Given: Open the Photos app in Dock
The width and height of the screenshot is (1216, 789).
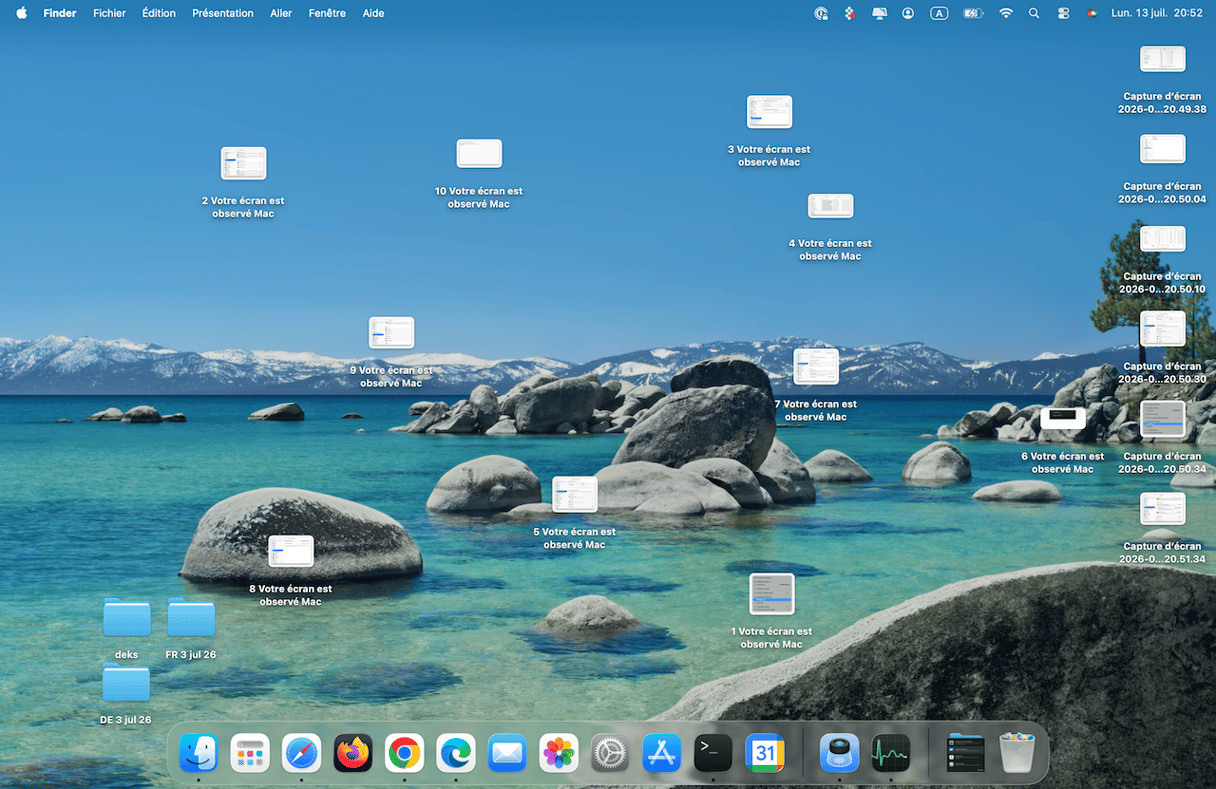Looking at the screenshot, I should pos(559,753).
